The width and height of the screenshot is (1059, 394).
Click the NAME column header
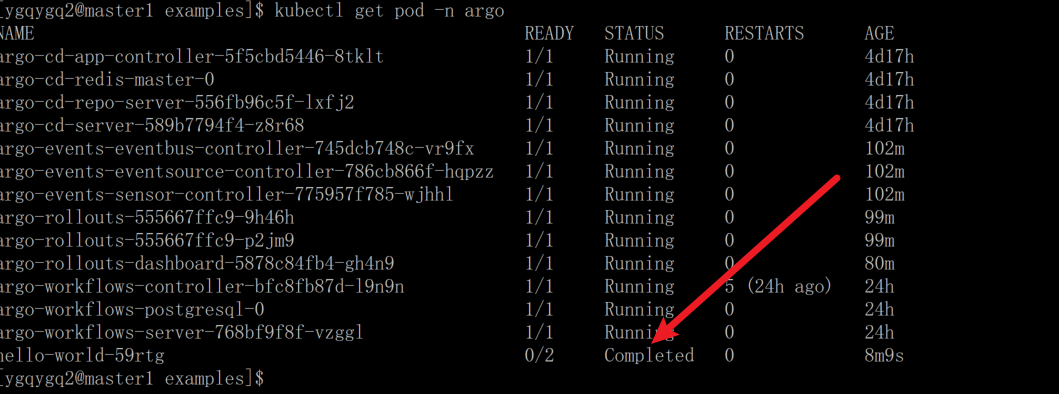[17, 33]
